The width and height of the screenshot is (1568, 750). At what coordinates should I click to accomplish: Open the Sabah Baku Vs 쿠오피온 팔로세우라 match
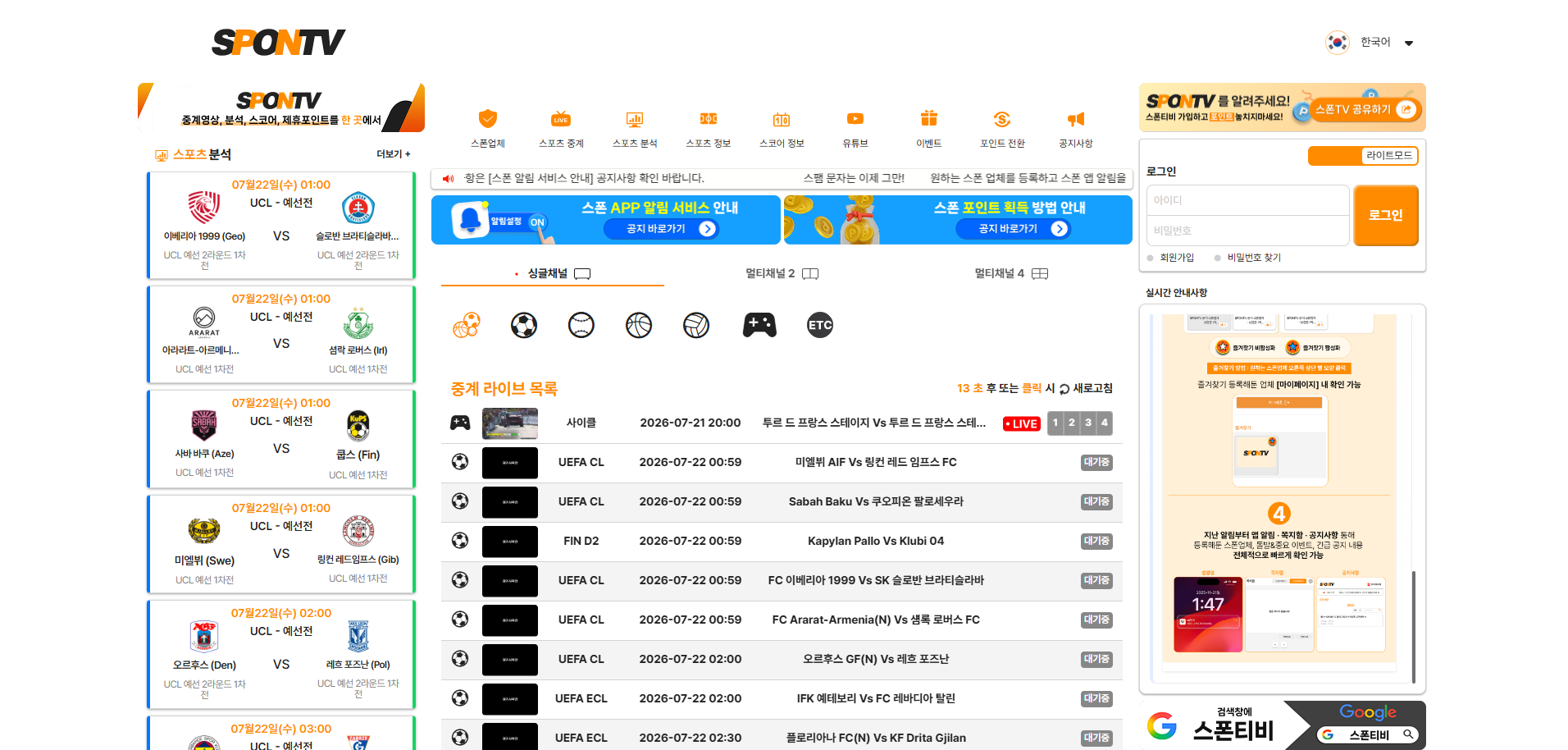coord(876,501)
